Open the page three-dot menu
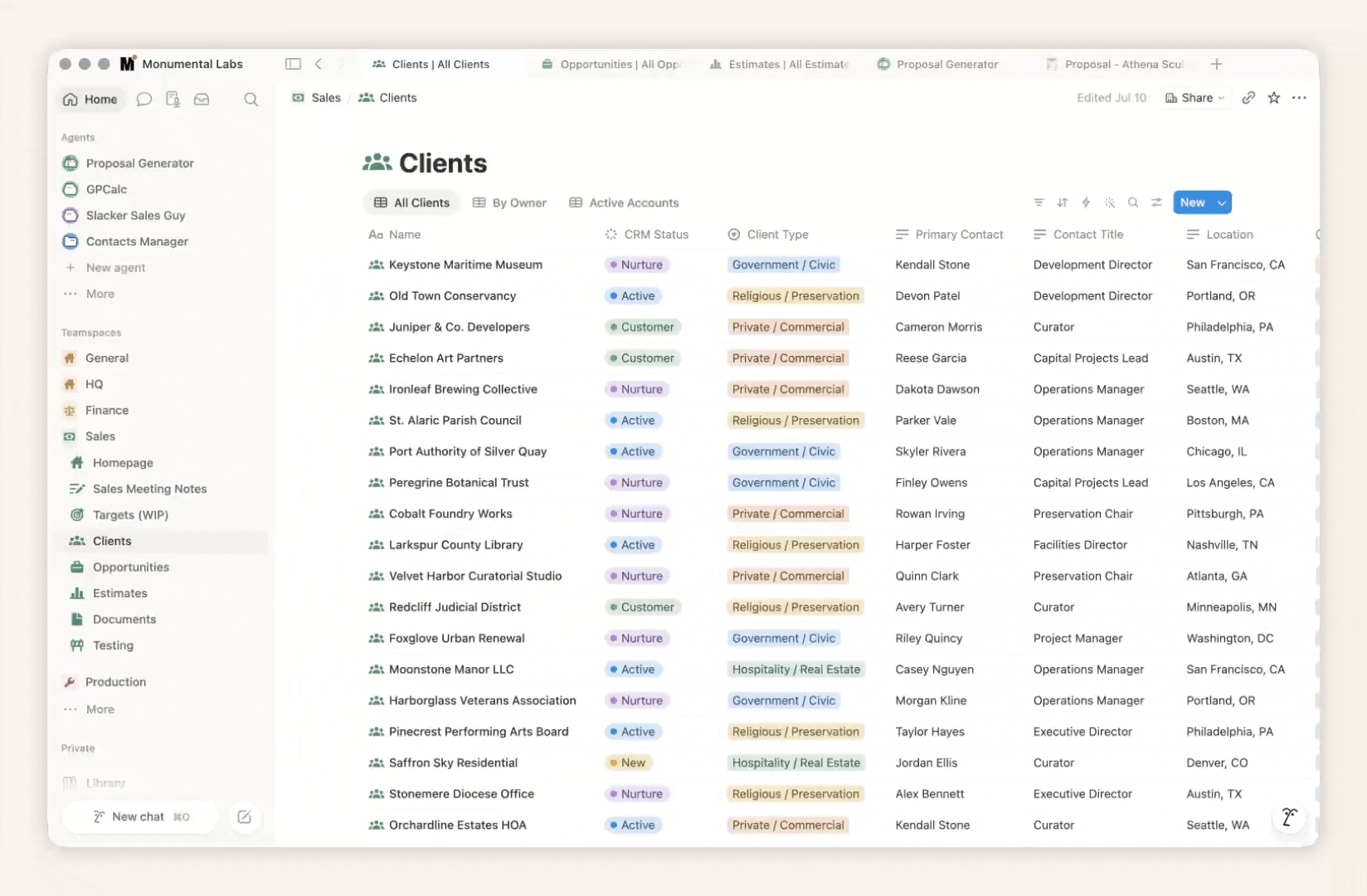 click(x=1300, y=98)
